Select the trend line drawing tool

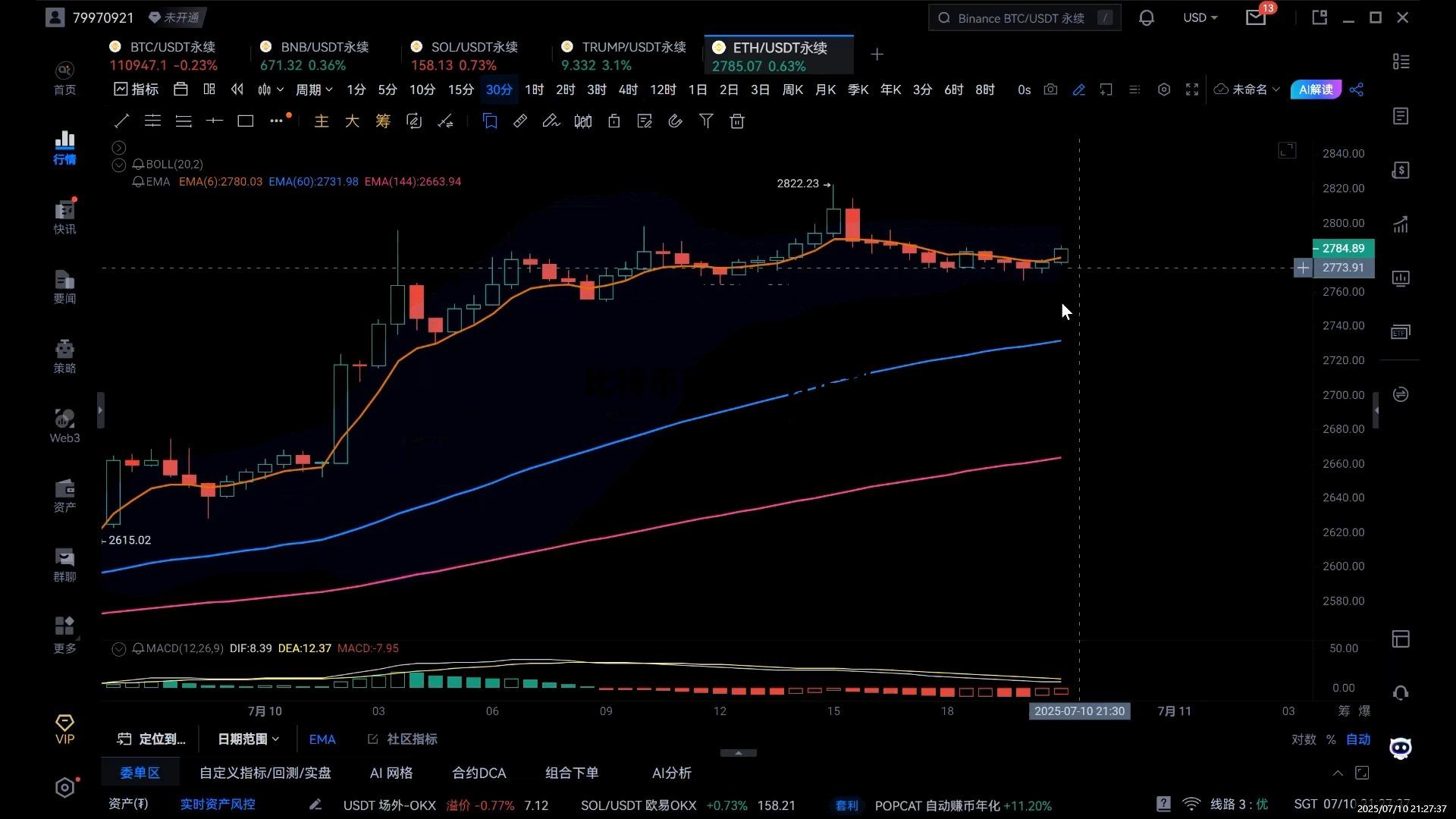tap(121, 121)
